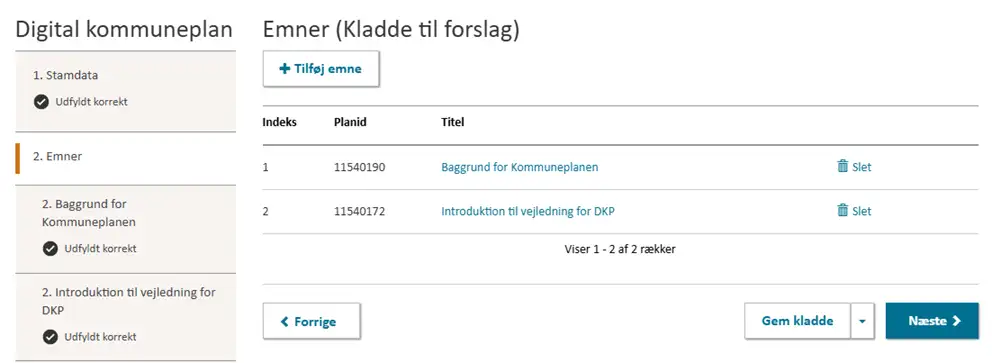Click checkmark icon under Introduktion til vejledning step
Screen dimensions: 992x363
pos(50,337)
